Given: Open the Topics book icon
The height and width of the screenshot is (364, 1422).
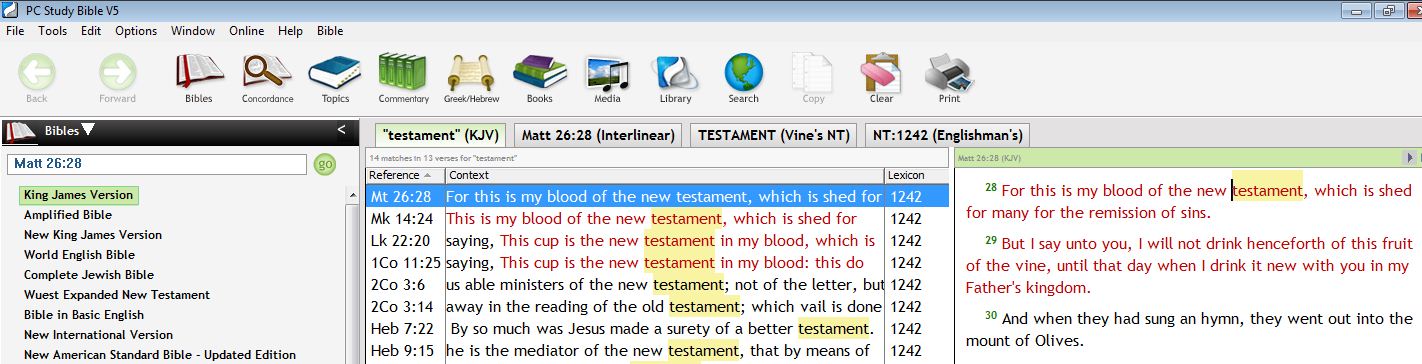Looking at the screenshot, I should click(x=335, y=78).
